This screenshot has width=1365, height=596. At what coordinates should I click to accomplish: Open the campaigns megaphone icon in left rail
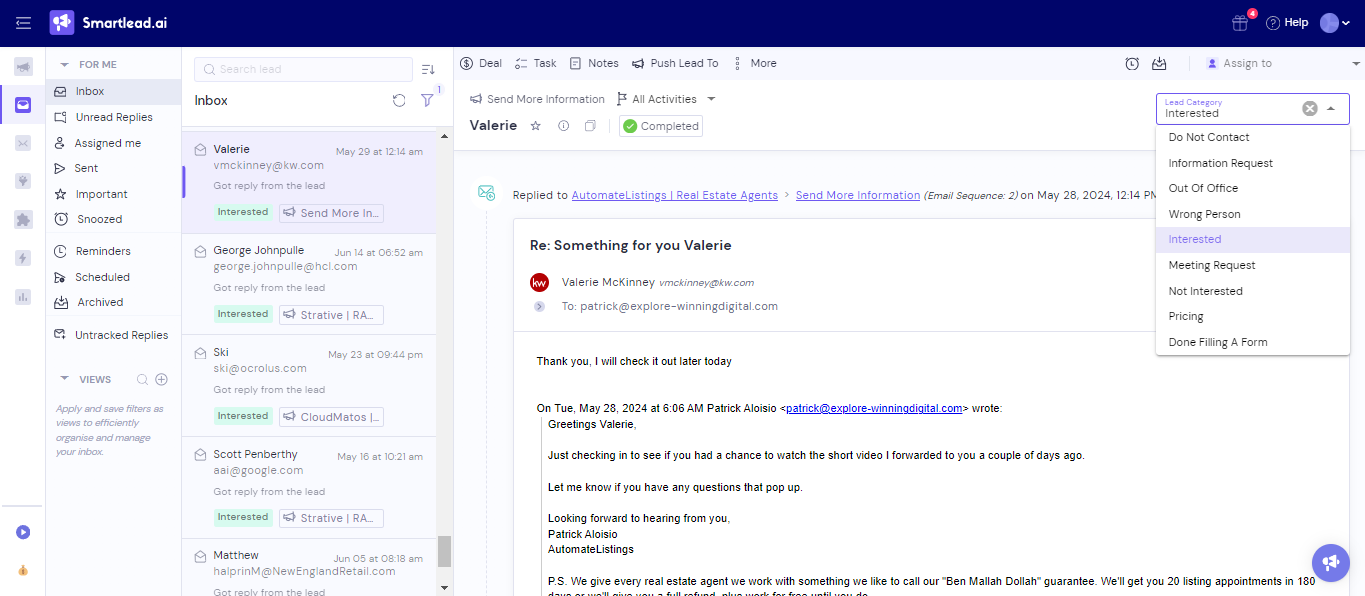coord(23,67)
